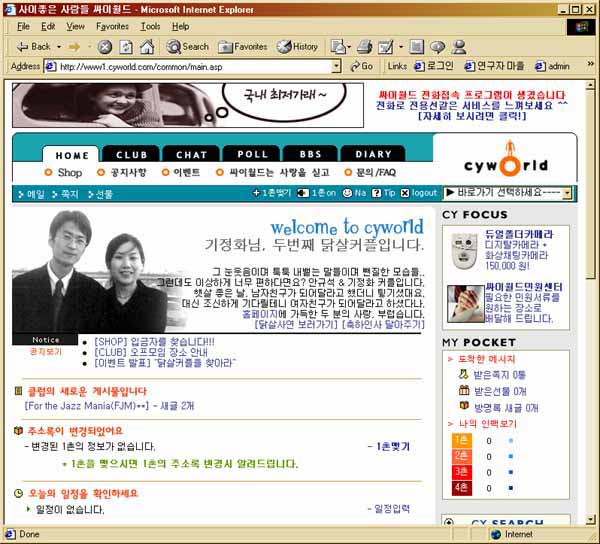
Task: Switch to the CLUB tab
Action: [x=131, y=155]
